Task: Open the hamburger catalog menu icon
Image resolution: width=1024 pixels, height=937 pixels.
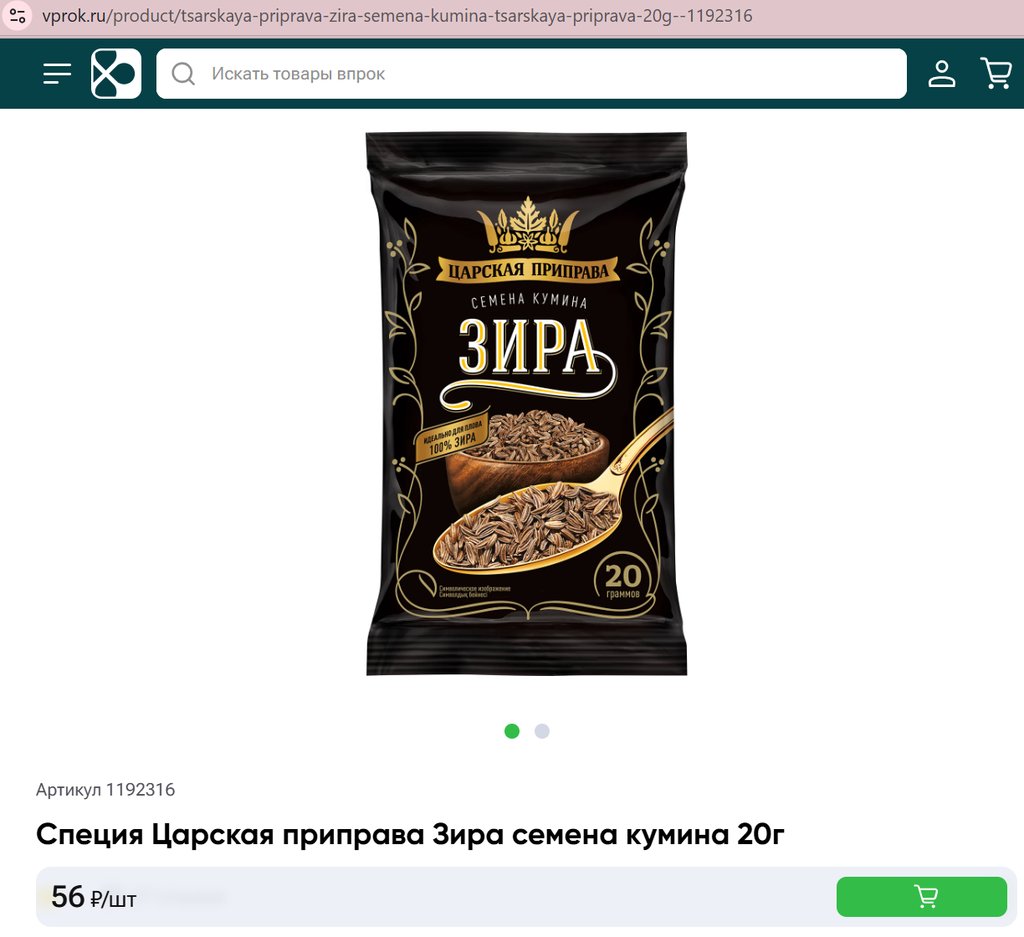Action: (x=57, y=74)
